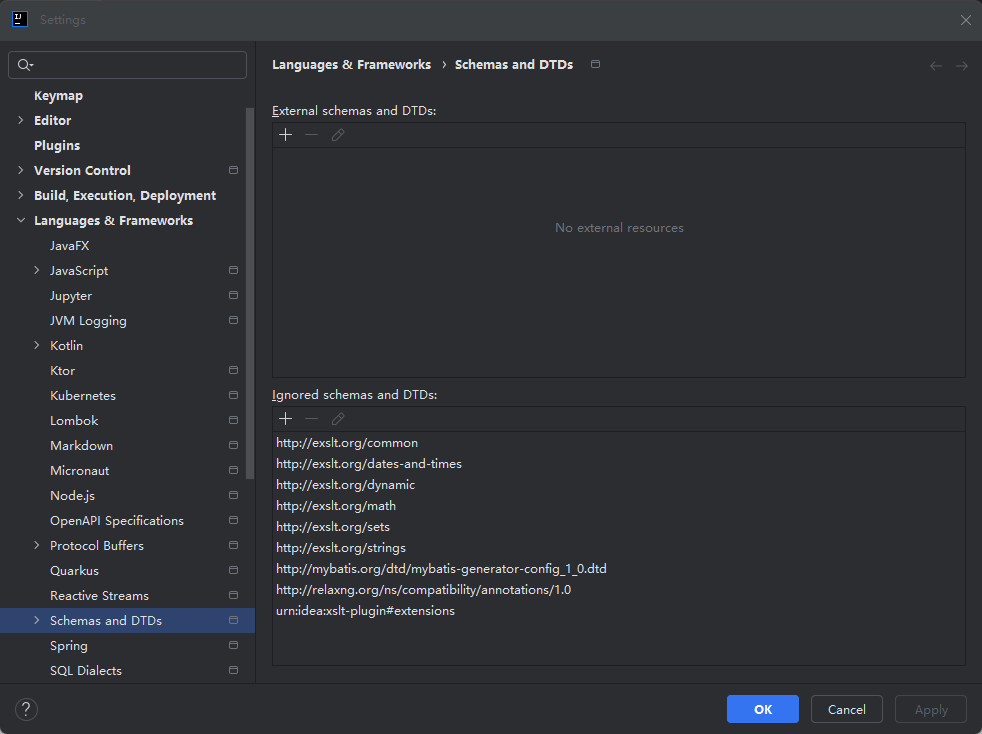The height and width of the screenshot is (734, 982).
Task: Click Languages & Frameworks breadcrumb link
Action: pos(351,65)
